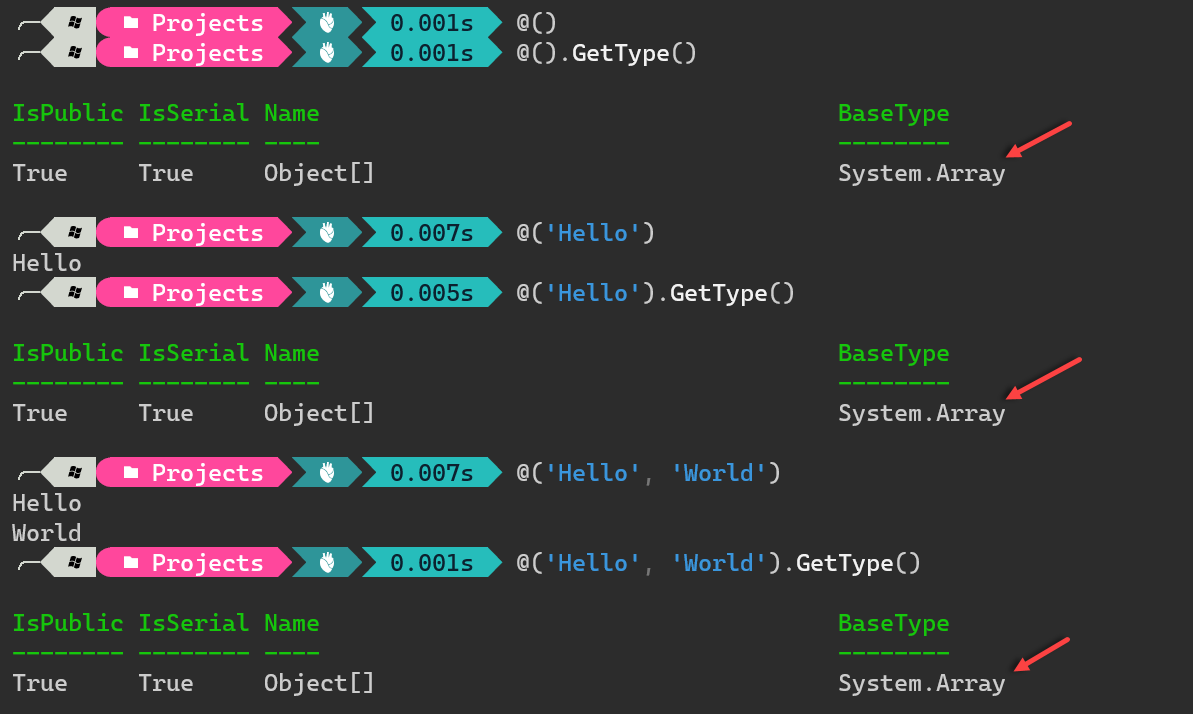Screen dimensions: 1193x714
Task: Click the @().GetType() command text
Action: (606, 53)
